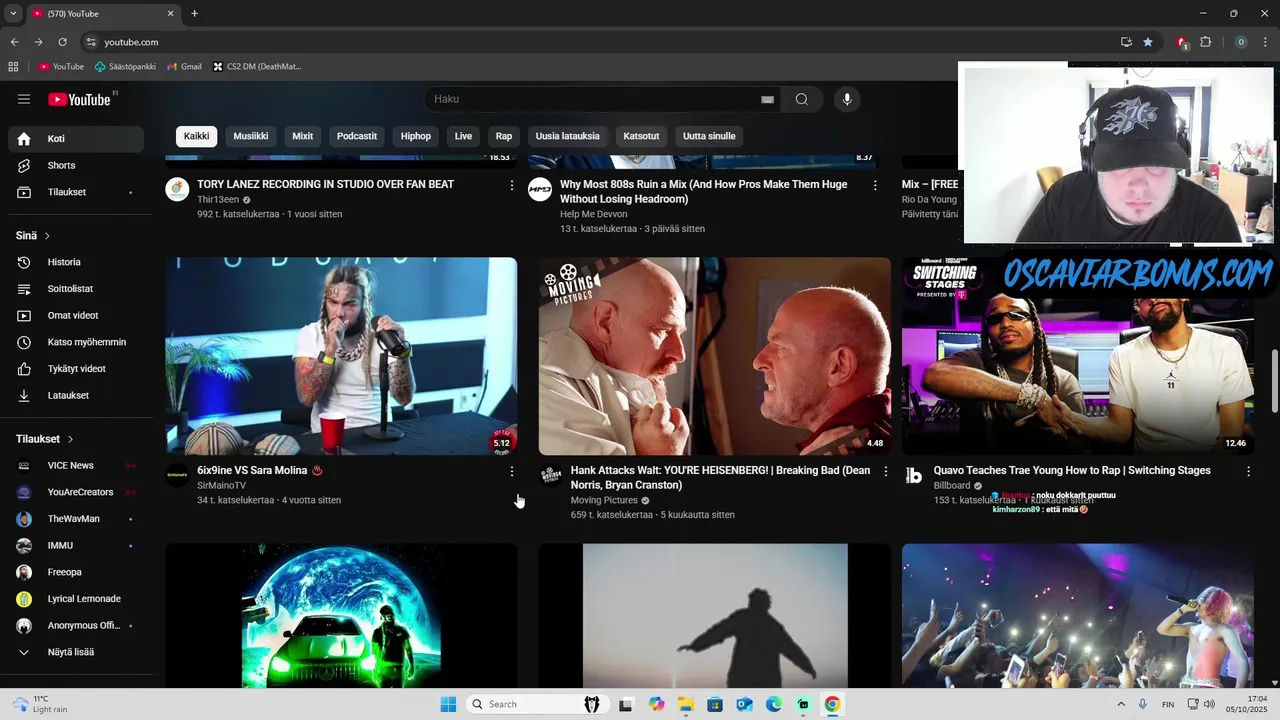The image size is (1280, 720).
Task: Open TheWavWan subscription
Action: (x=76, y=519)
